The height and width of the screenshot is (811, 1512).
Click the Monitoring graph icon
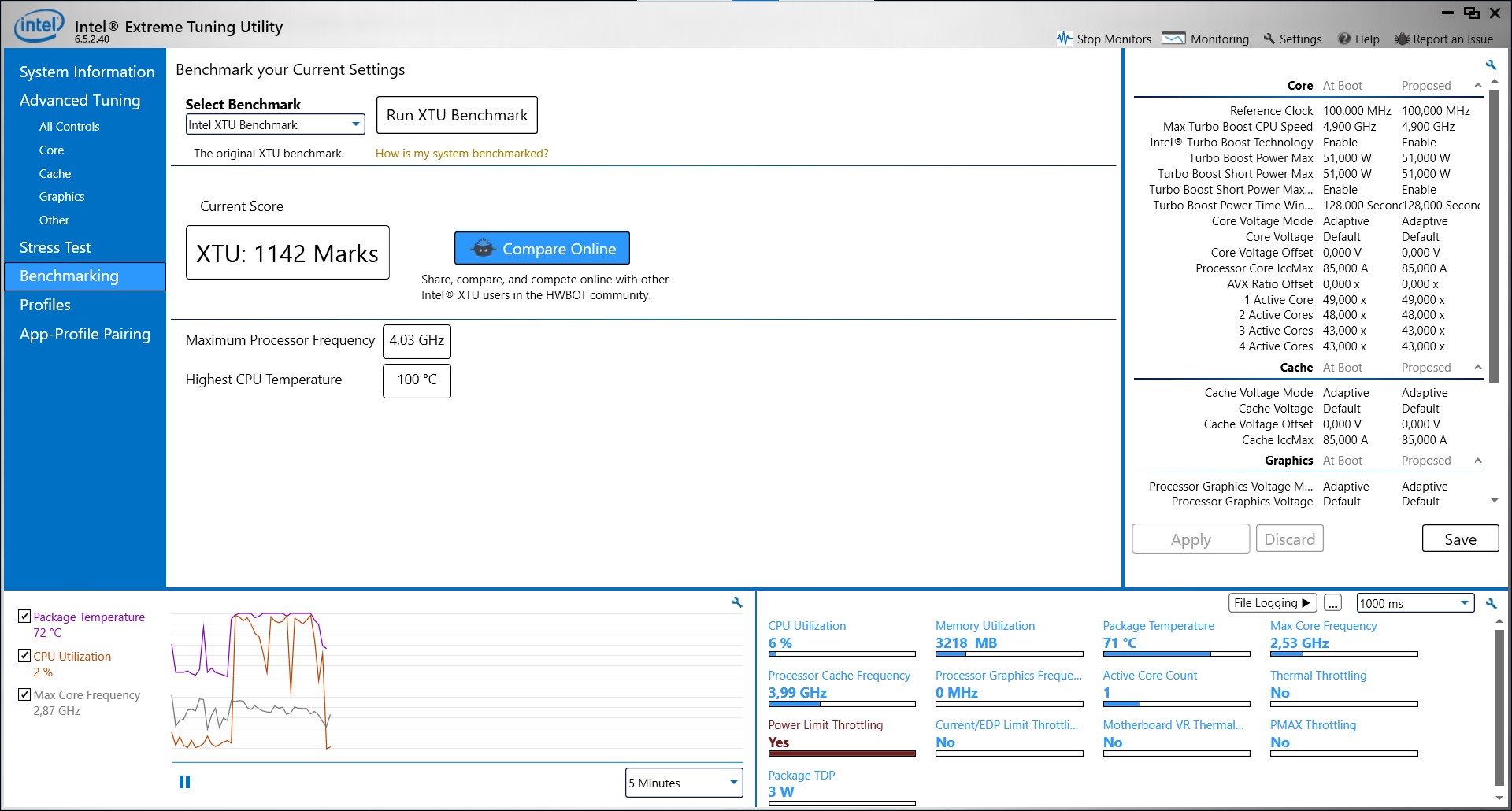click(1173, 39)
